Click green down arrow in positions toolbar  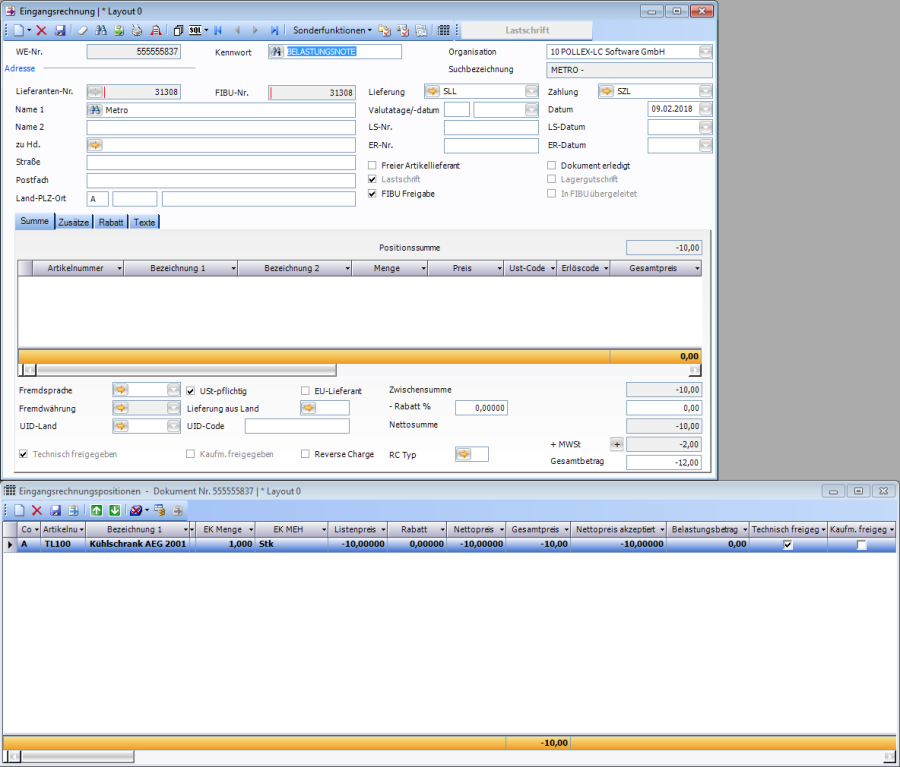coord(114,510)
